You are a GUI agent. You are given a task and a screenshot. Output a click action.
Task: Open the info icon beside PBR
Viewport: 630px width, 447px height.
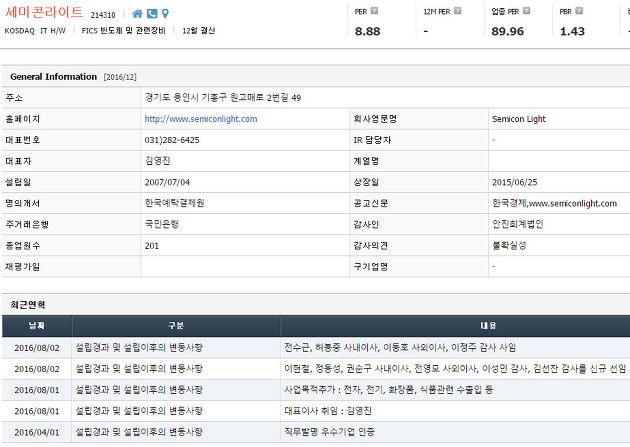[x=579, y=11]
